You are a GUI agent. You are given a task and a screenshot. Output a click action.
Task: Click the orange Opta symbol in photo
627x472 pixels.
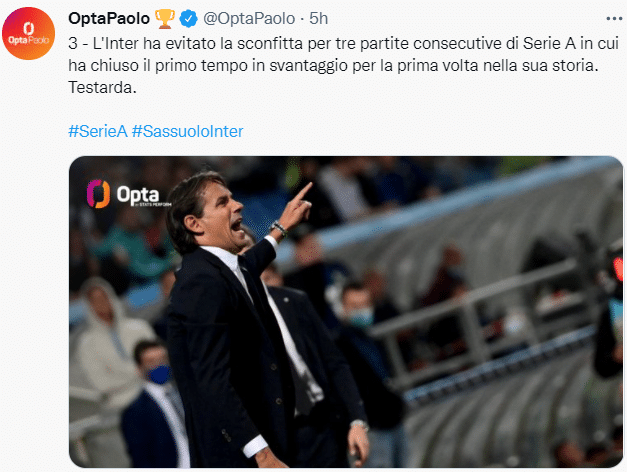[x=98, y=192]
